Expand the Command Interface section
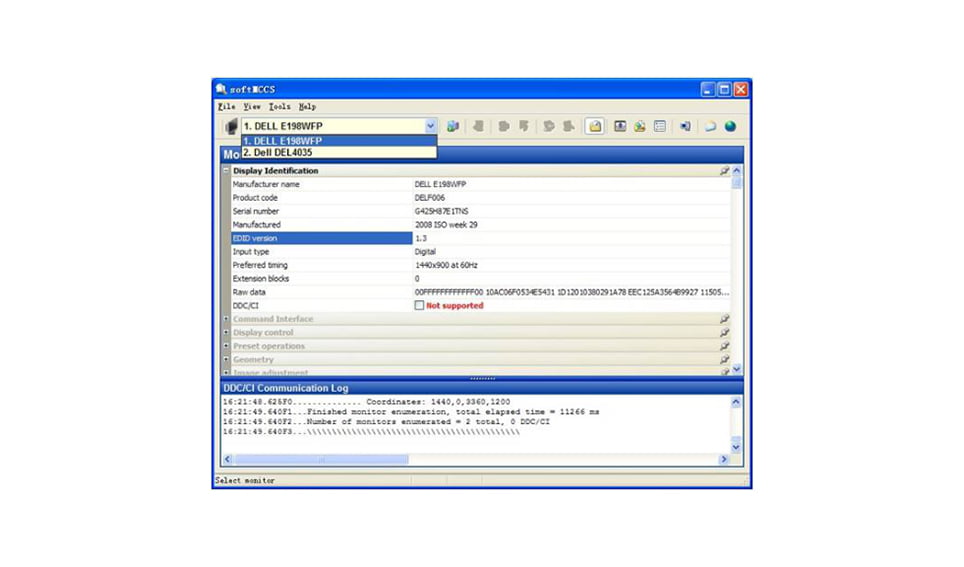Screen dimensions: 964x567 click(x=226, y=319)
